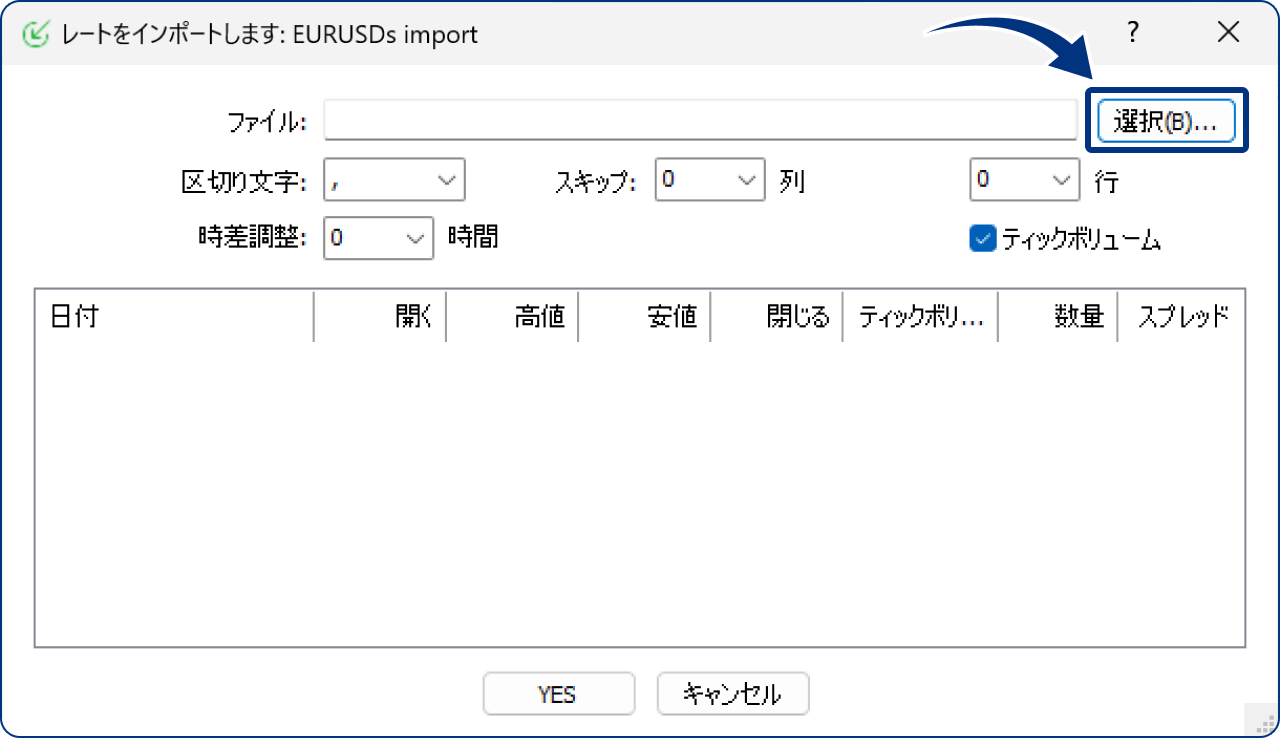This screenshot has height=738, width=1280.
Task: Cancel the import with キャンセル
Action: pos(732,693)
